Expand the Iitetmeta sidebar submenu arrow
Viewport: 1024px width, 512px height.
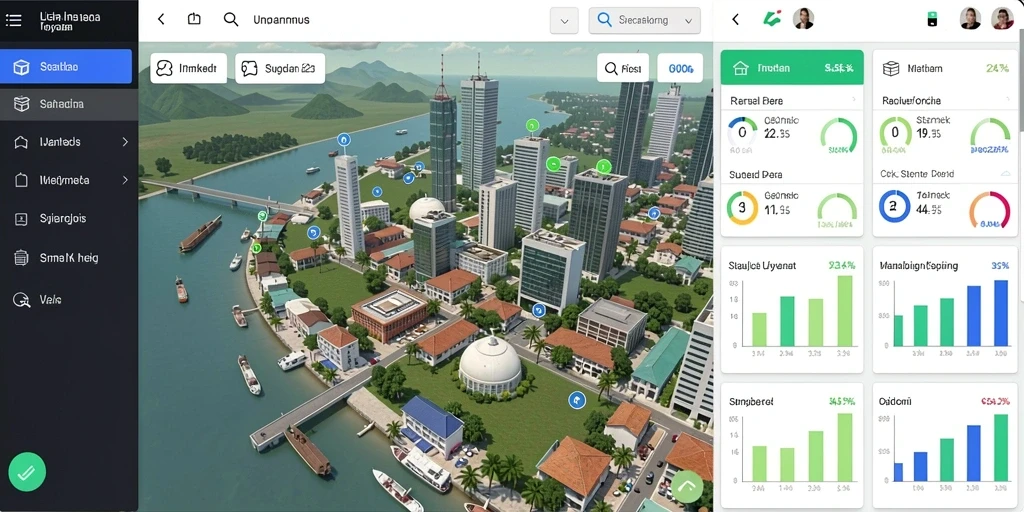[x=125, y=180]
